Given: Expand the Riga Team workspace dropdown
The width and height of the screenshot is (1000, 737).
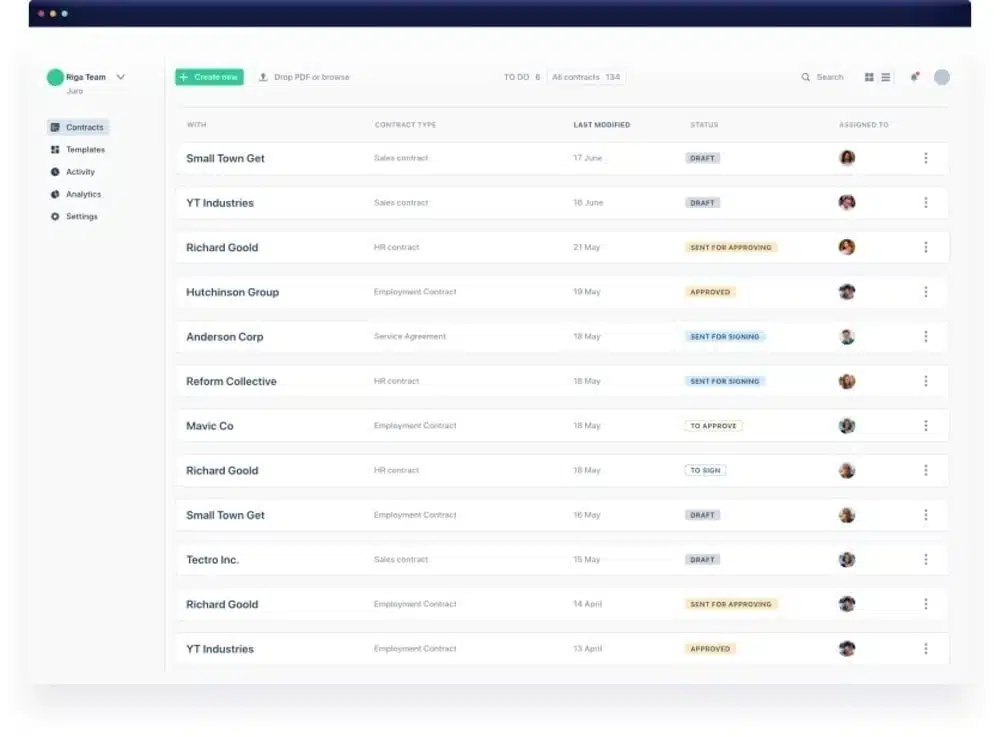Looking at the screenshot, I should tap(119, 76).
